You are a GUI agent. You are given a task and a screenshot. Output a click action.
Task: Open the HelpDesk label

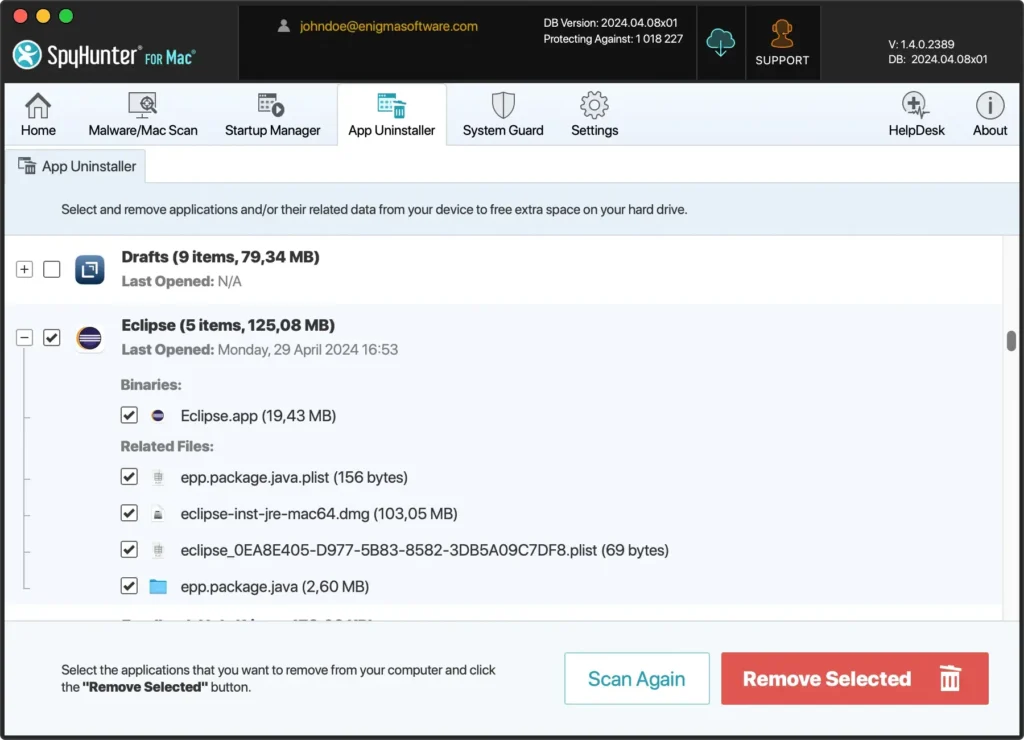[916, 131]
